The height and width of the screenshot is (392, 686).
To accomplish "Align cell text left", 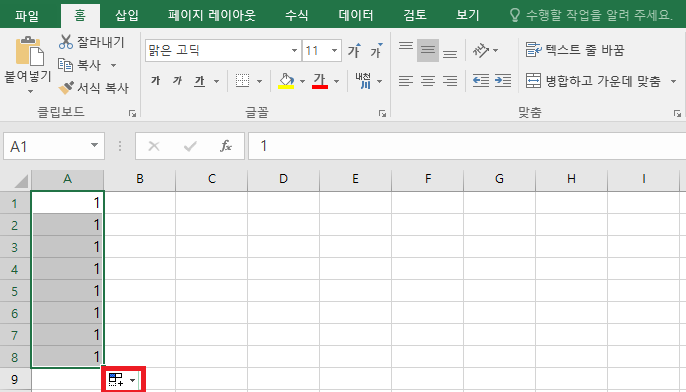I will (x=406, y=81).
